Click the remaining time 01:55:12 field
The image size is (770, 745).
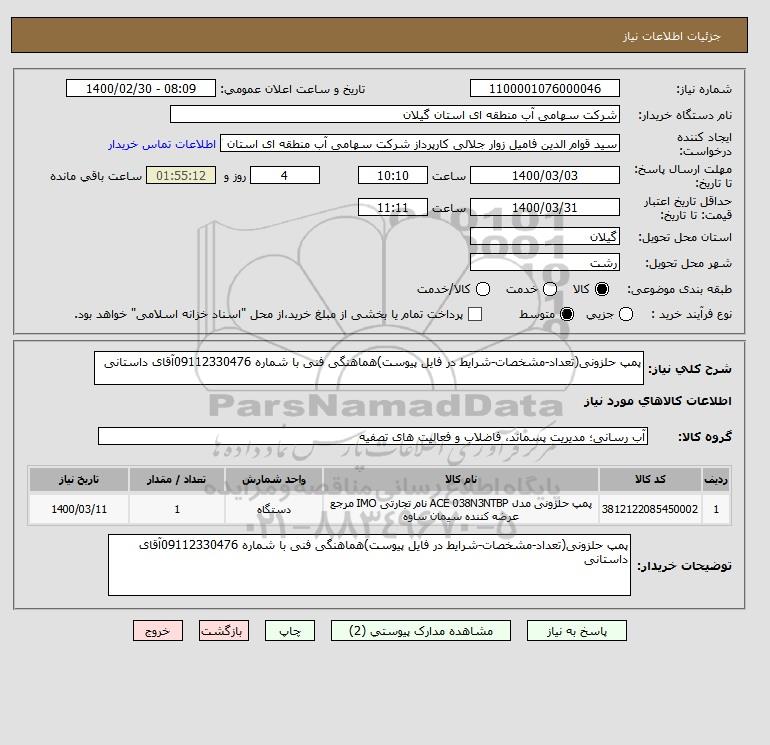(181, 175)
